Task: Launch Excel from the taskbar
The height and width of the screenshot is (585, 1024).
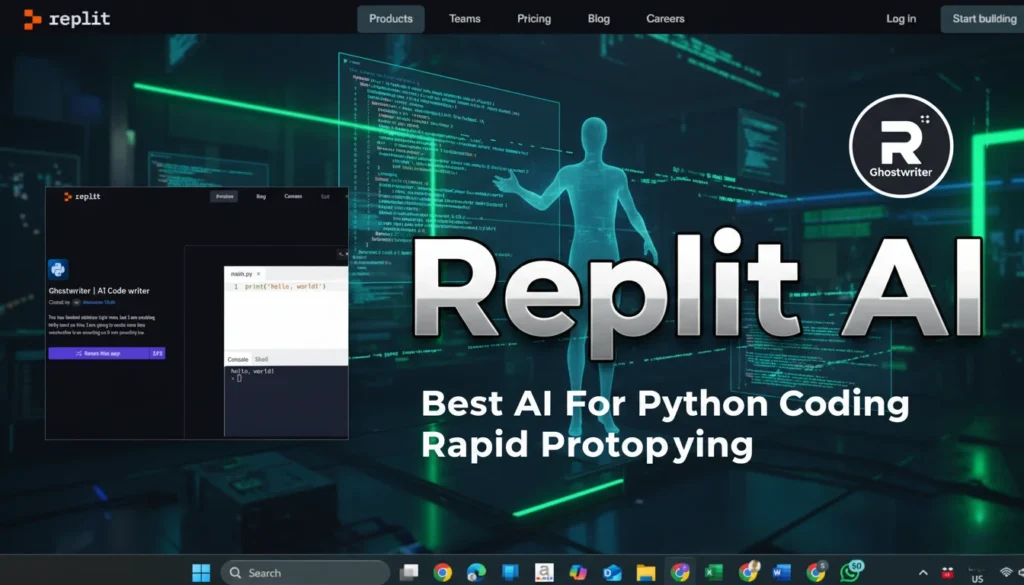Action: pos(713,572)
